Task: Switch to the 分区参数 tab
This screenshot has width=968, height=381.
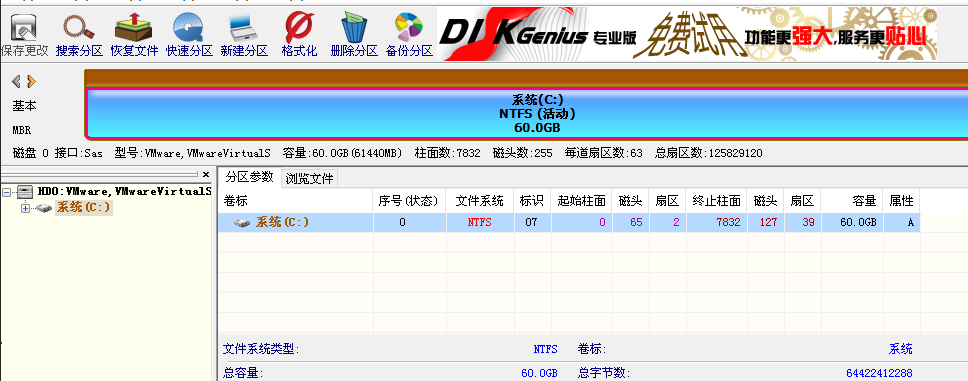Action: point(249,177)
